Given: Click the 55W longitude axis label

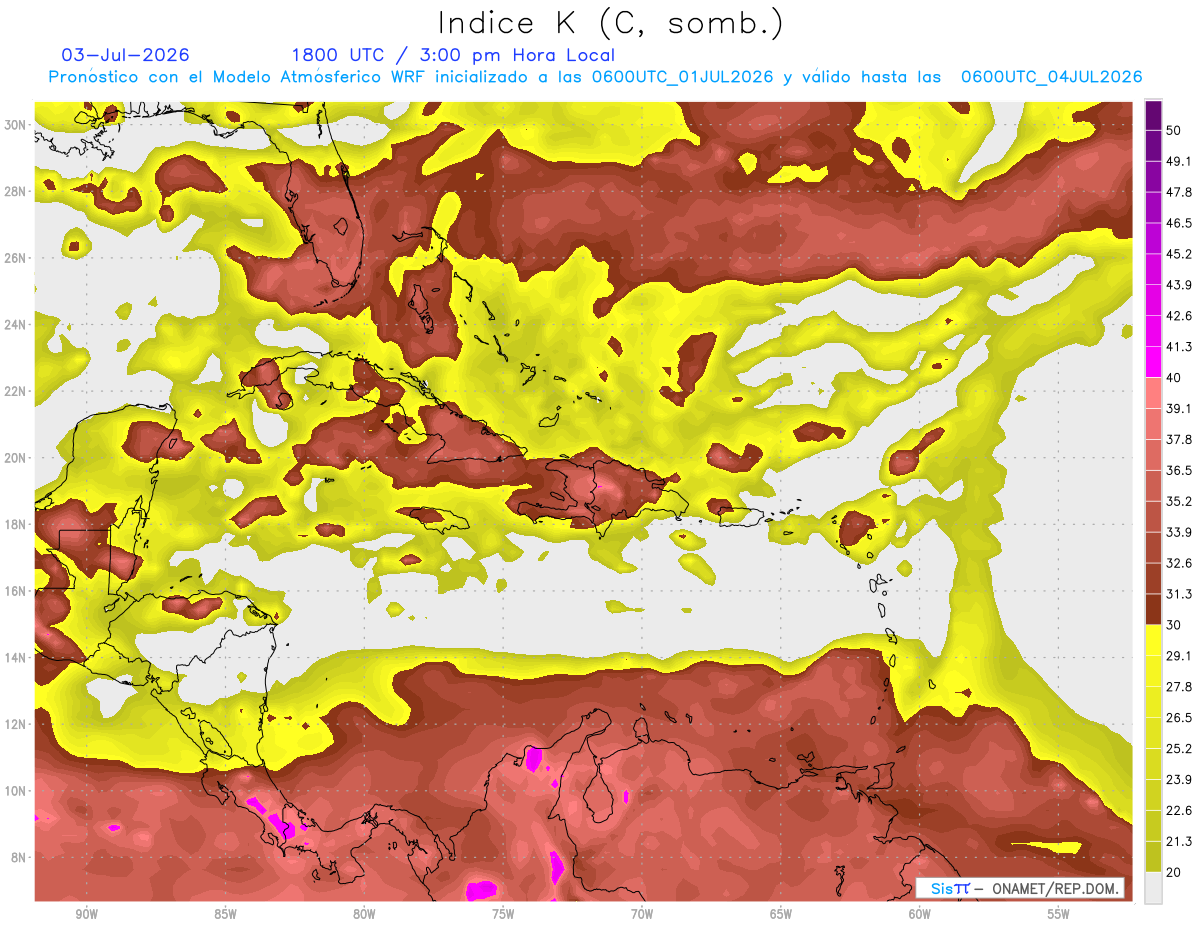Looking at the screenshot, I should point(1059,913).
